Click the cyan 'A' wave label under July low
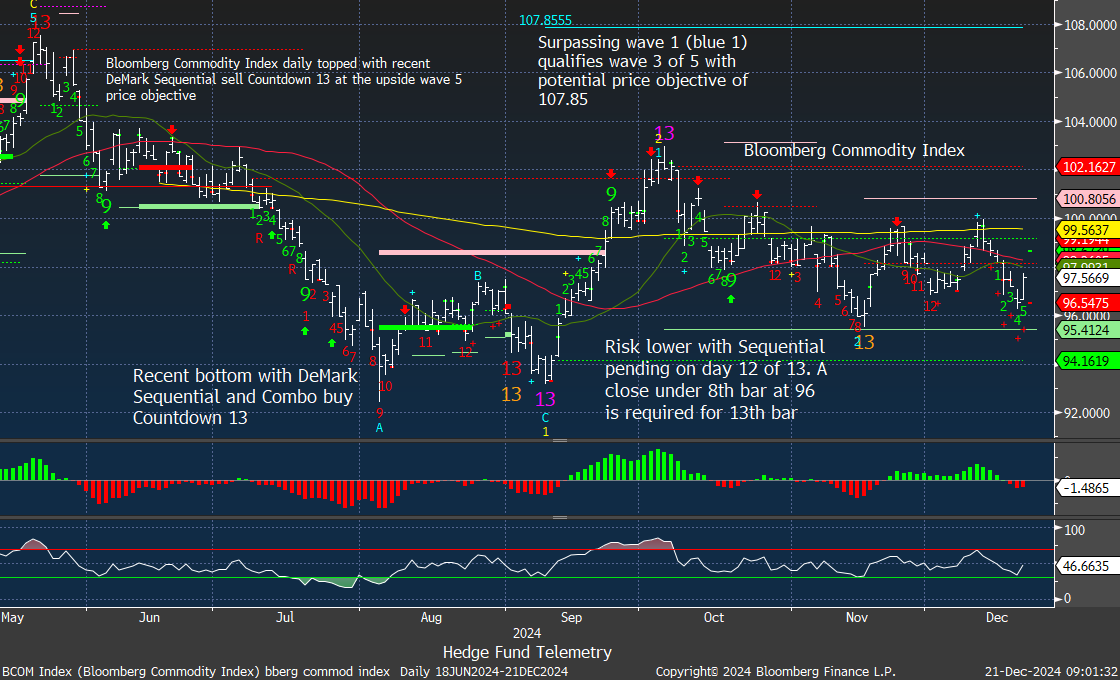1120x680 pixels. click(x=379, y=428)
